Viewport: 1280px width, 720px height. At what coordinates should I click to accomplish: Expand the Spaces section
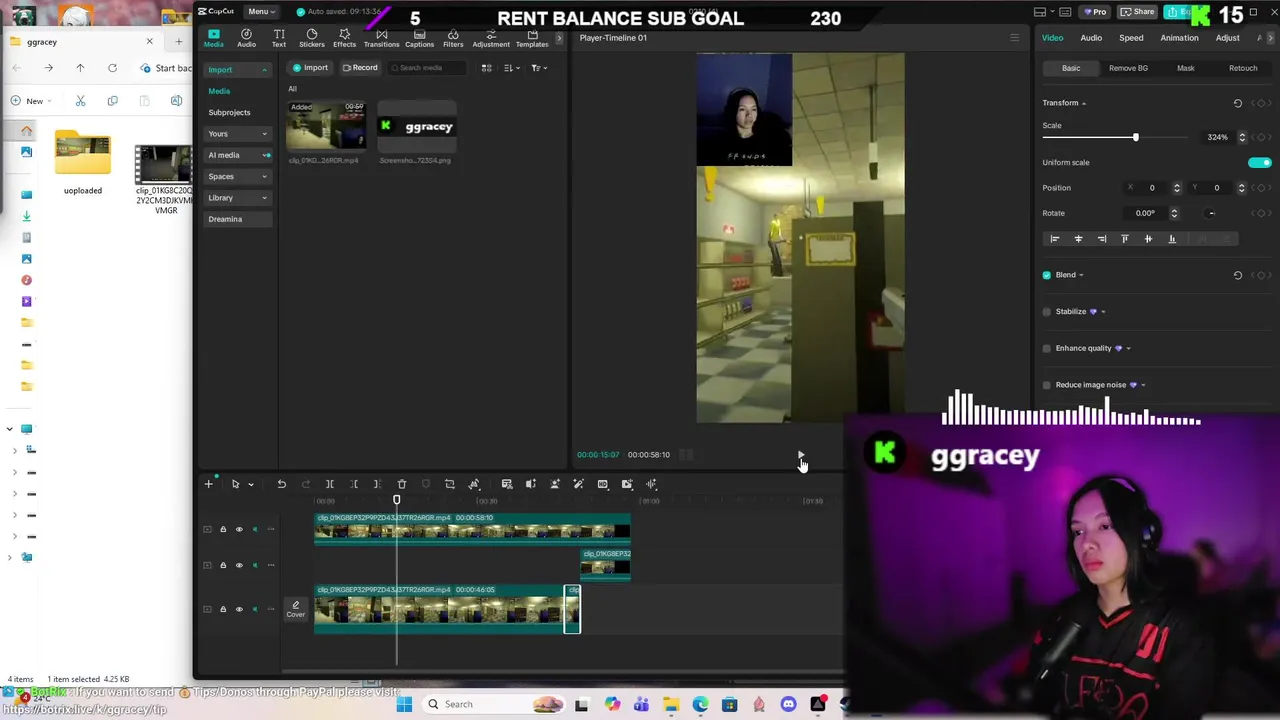[265, 177]
